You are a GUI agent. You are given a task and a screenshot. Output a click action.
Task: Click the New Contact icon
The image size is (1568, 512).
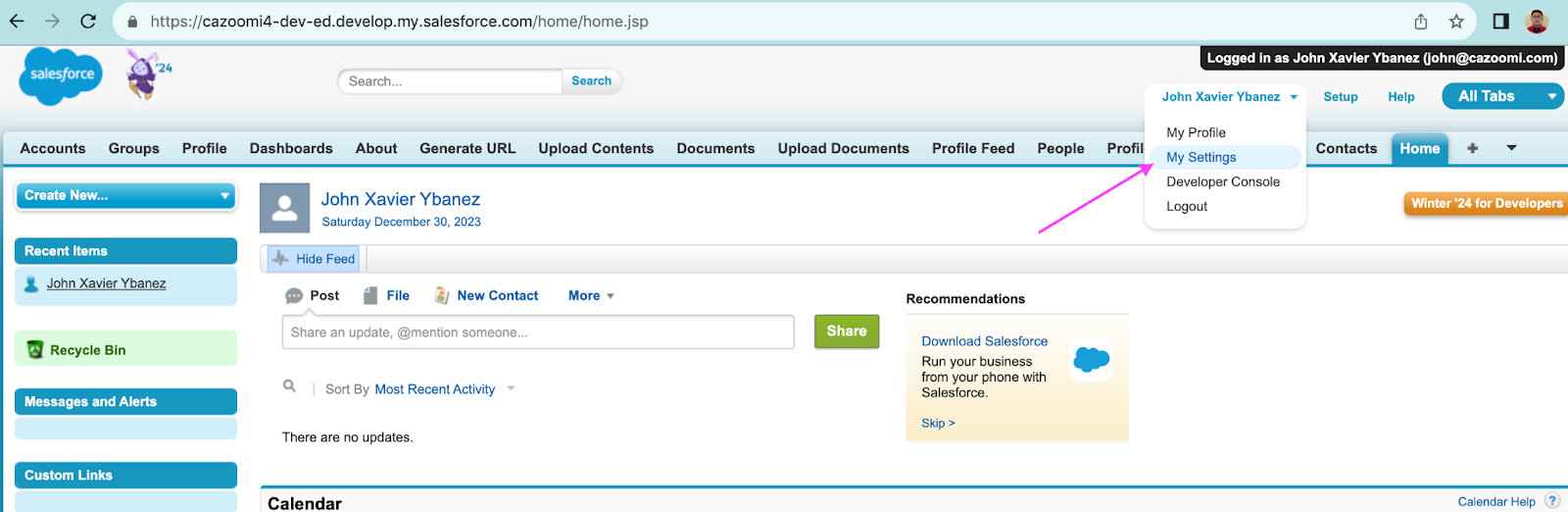(x=442, y=295)
